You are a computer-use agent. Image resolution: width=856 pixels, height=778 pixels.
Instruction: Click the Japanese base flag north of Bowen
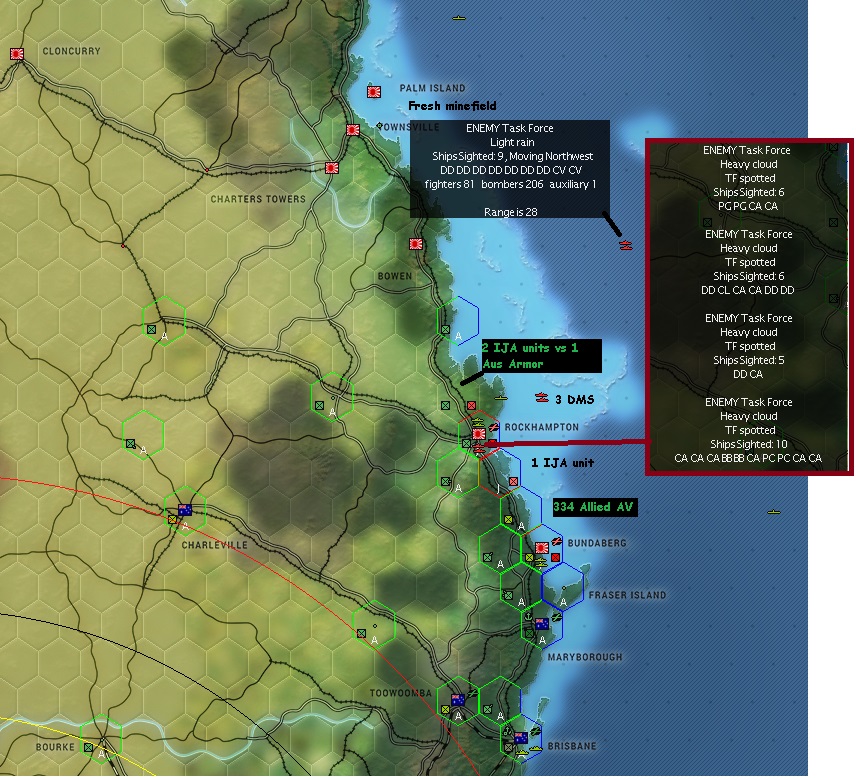pyautogui.click(x=416, y=244)
